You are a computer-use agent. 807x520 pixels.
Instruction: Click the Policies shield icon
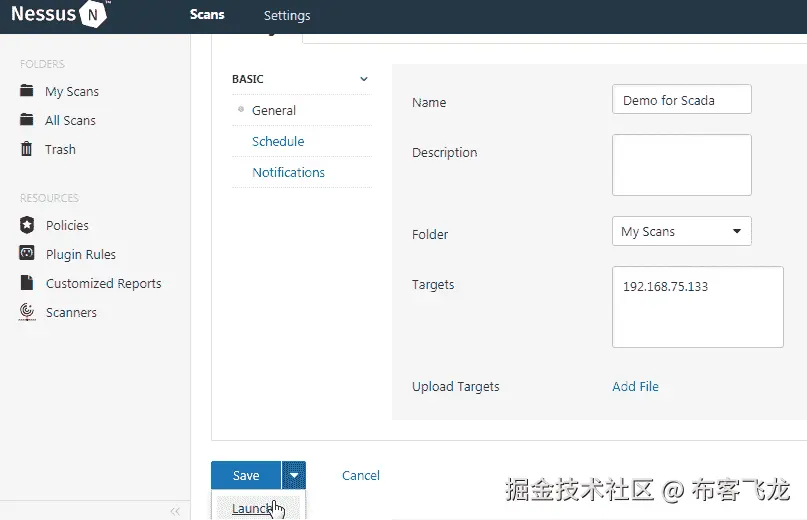point(27,225)
